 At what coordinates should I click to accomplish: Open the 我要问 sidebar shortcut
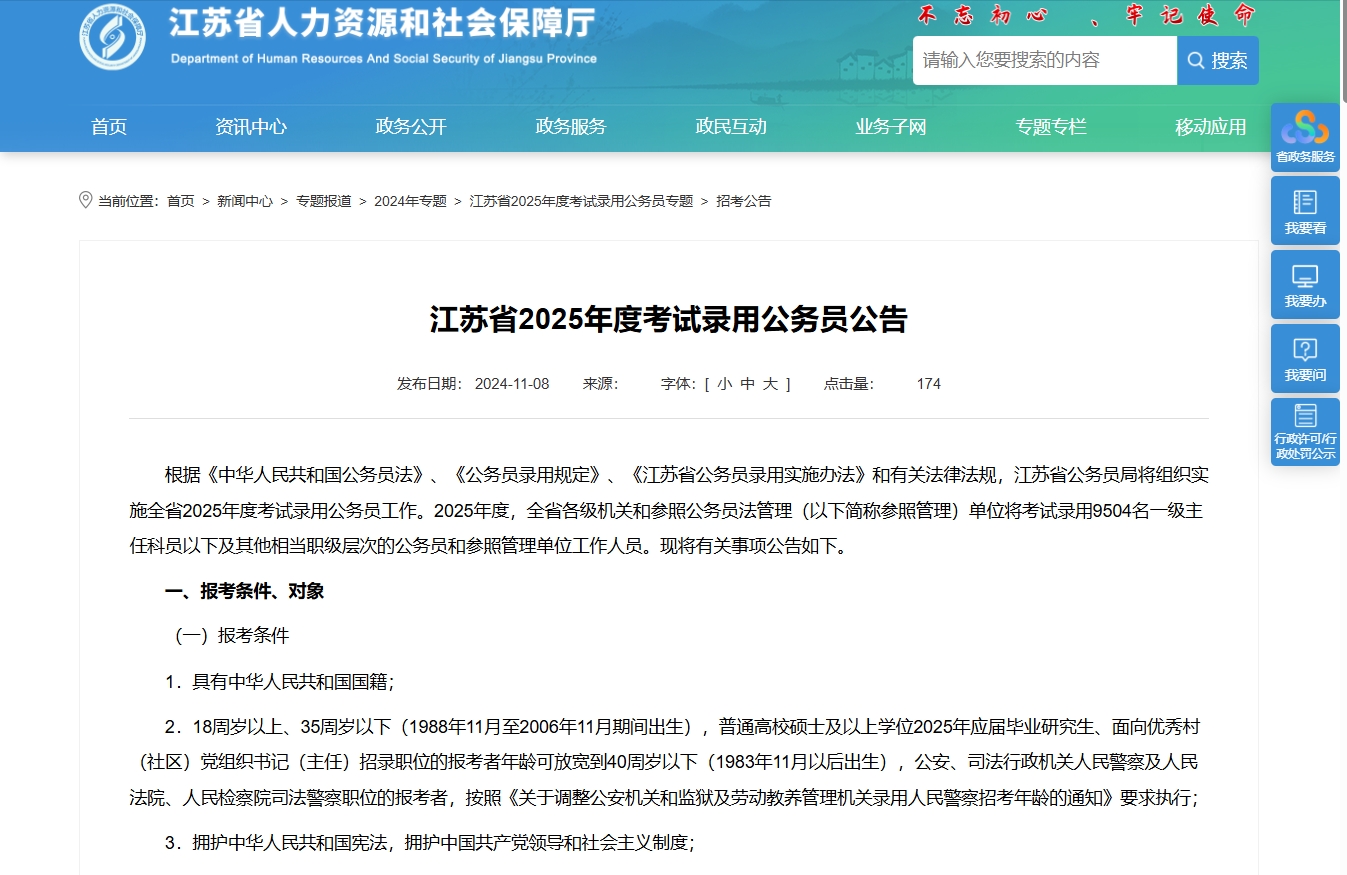[1305, 359]
